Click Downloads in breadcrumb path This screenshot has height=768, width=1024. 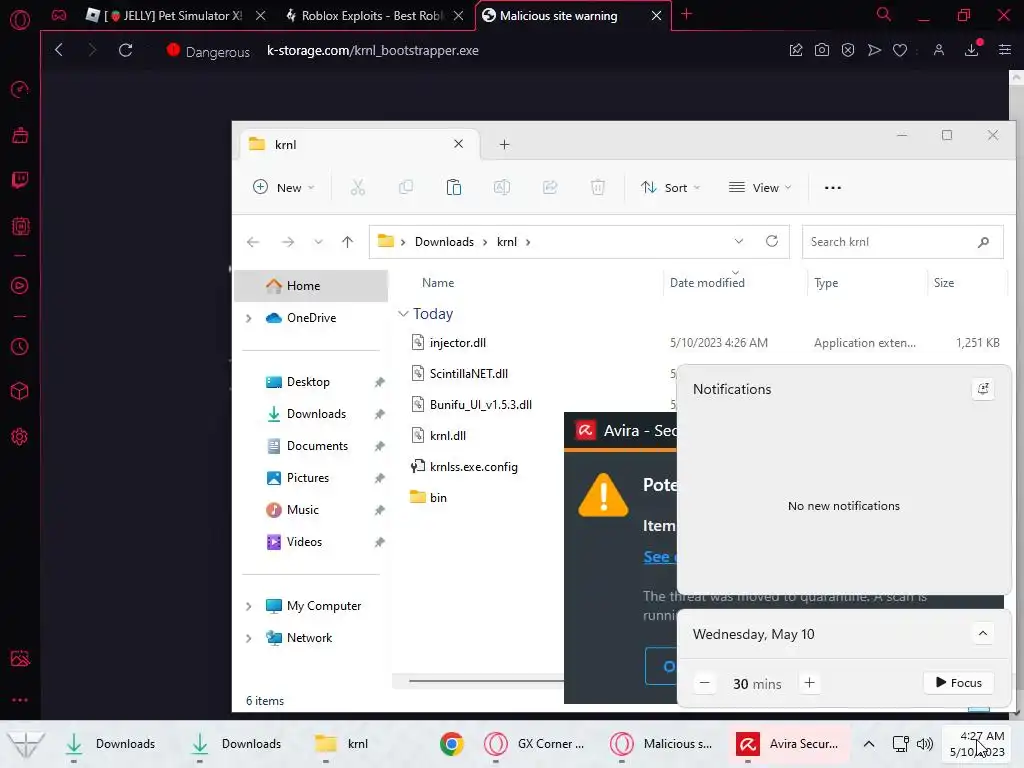coord(444,242)
